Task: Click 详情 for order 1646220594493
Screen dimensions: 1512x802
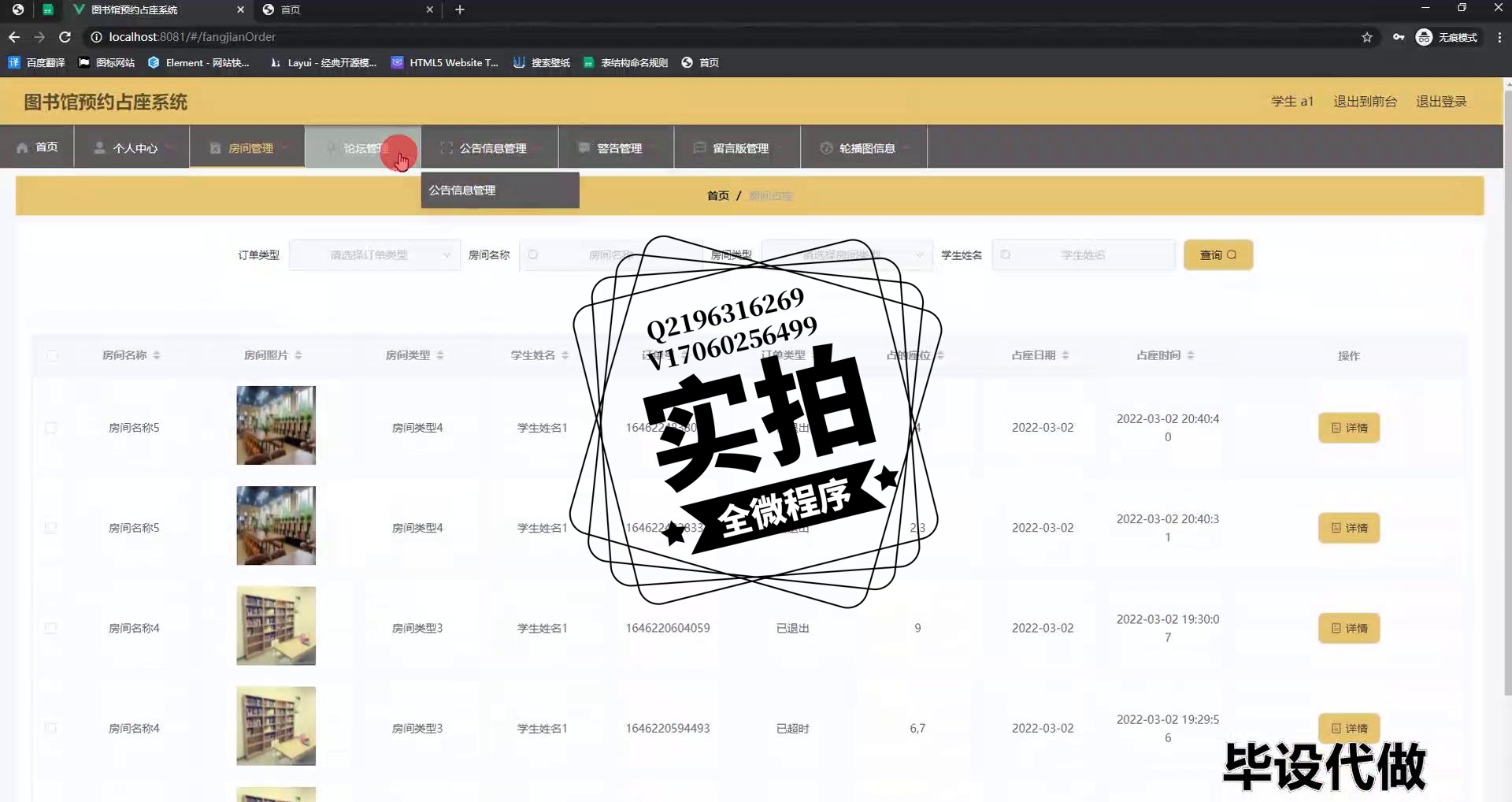Action: coord(1349,728)
